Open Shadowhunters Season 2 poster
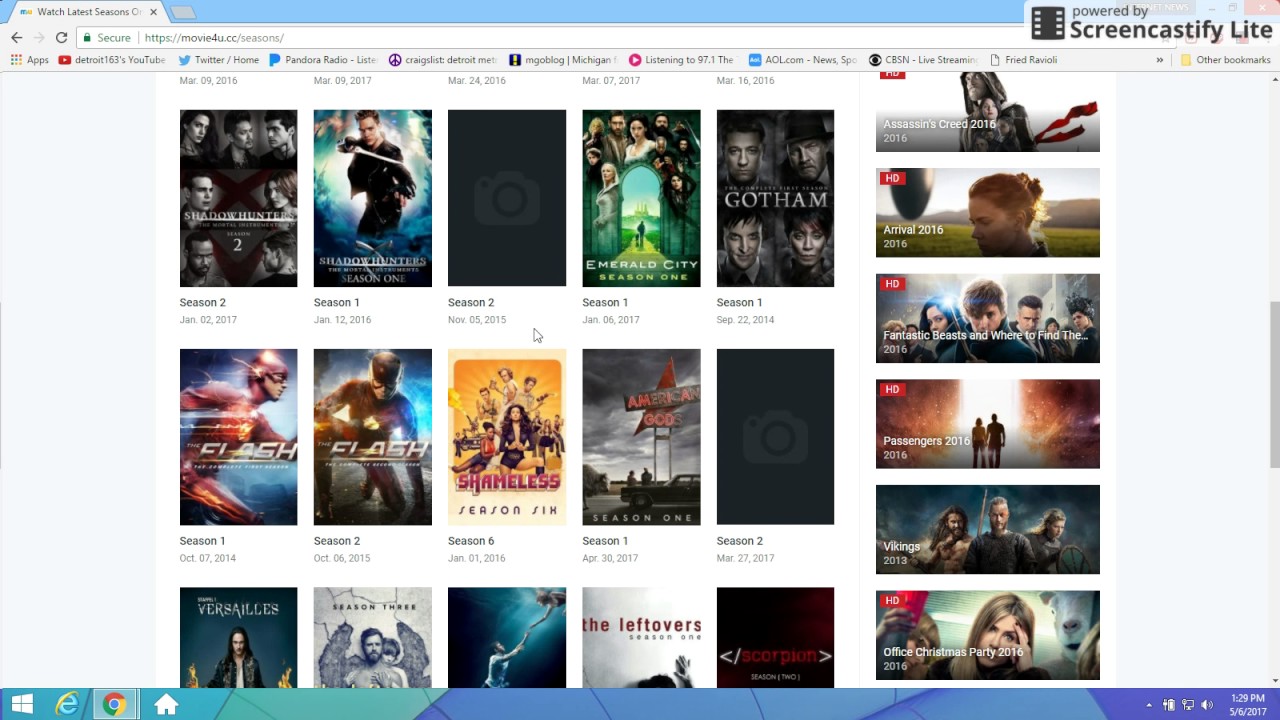 pyautogui.click(x=238, y=198)
